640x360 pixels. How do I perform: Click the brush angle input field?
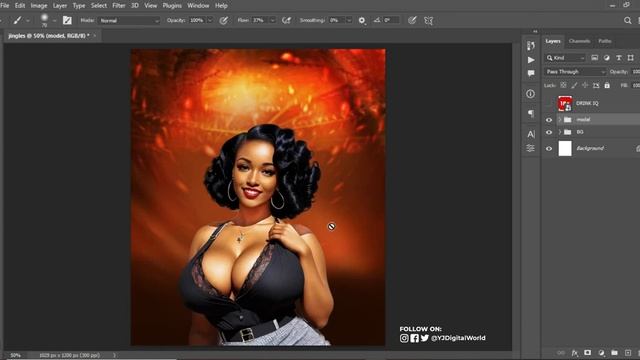(391, 20)
